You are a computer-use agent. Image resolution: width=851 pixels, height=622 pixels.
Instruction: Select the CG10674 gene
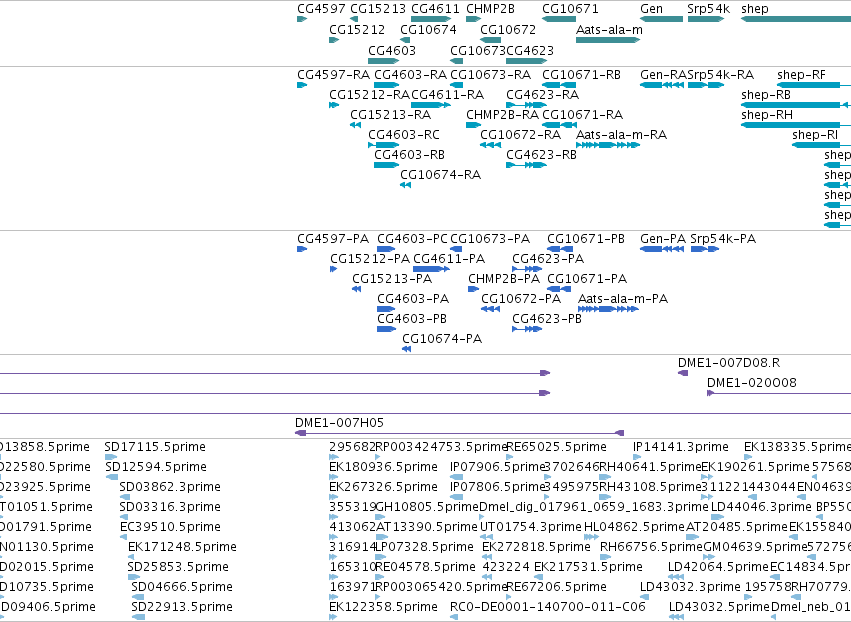[x=405, y=40]
